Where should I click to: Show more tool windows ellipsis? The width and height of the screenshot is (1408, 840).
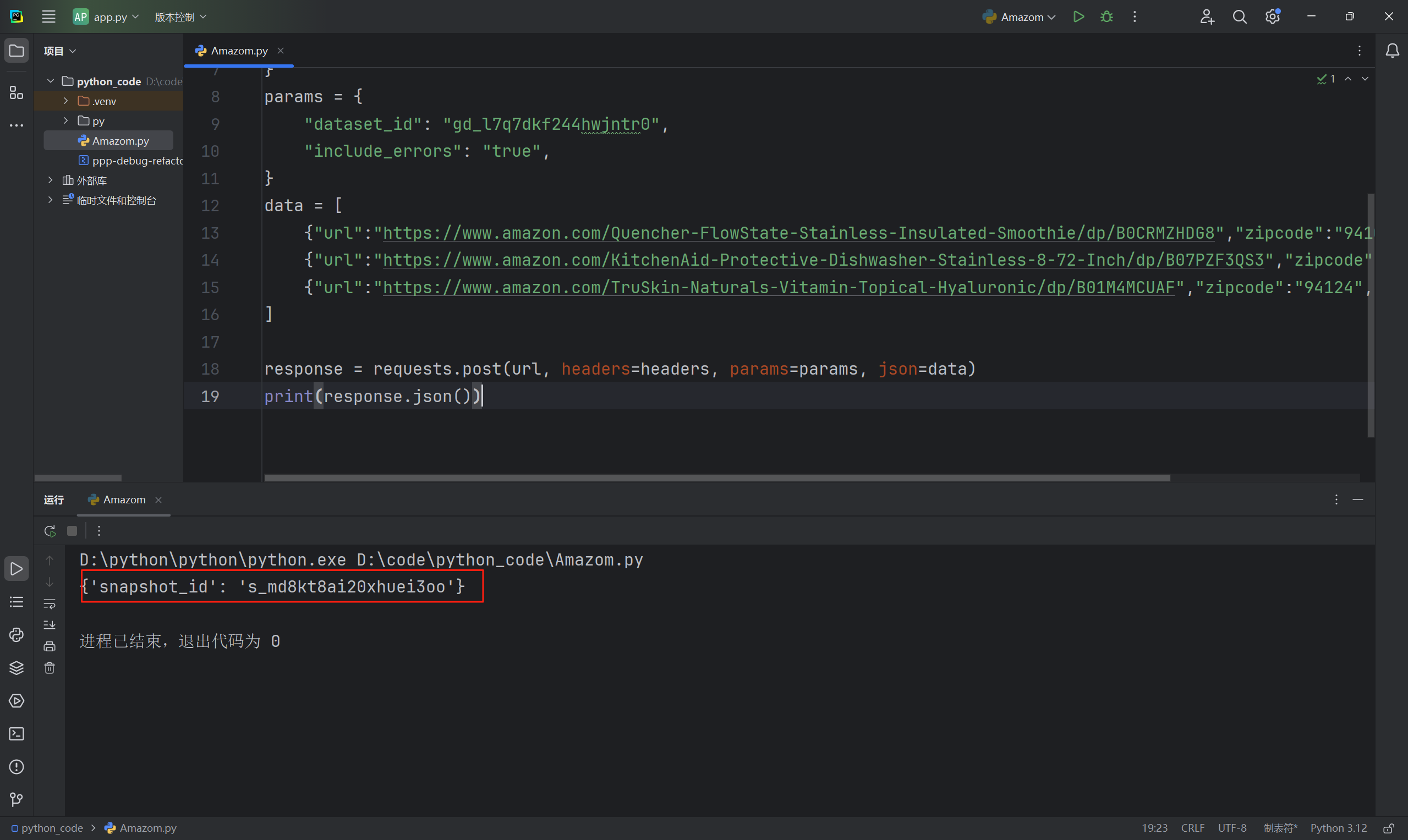[17, 125]
